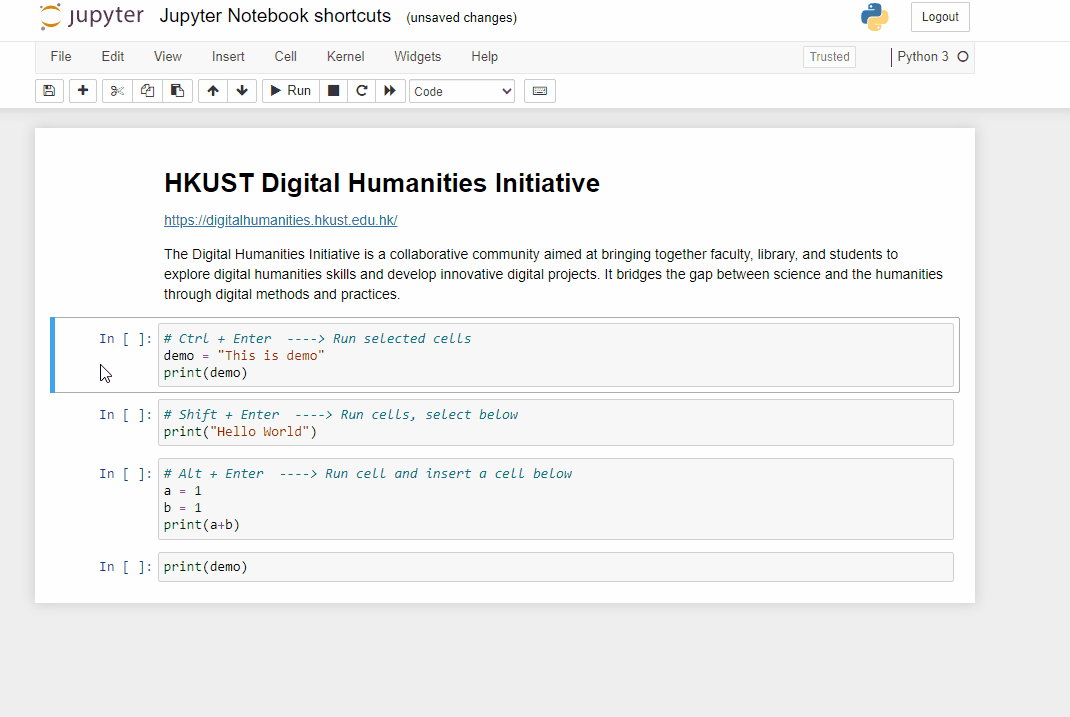Open the Kernel menu

pyautogui.click(x=345, y=56)
